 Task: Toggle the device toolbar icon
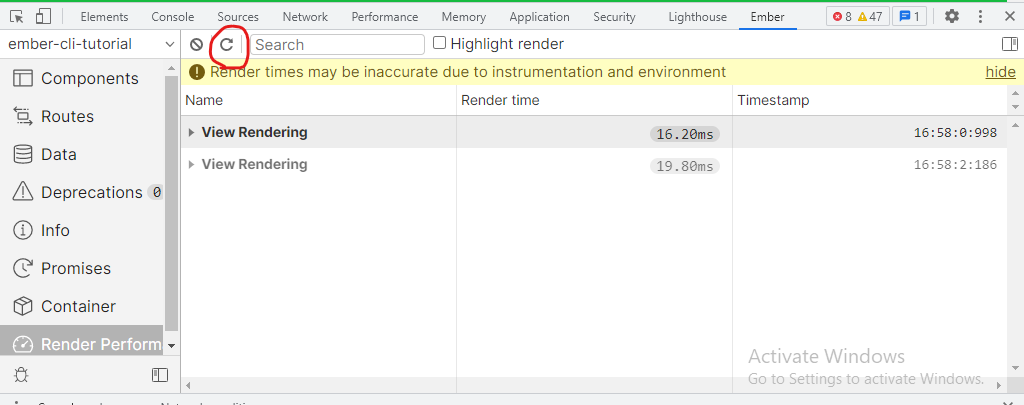tap(43, 16)
